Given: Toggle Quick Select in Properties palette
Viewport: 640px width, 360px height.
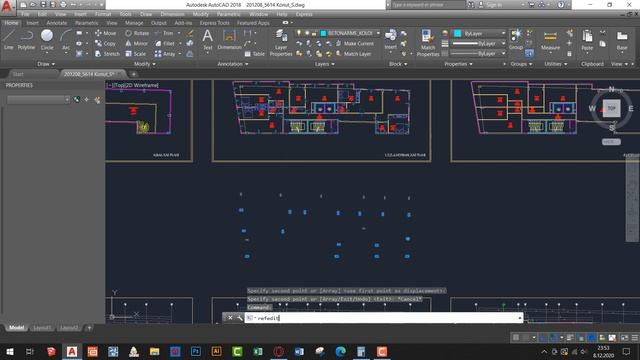Looking at the screenshot, I should point(97,99).
